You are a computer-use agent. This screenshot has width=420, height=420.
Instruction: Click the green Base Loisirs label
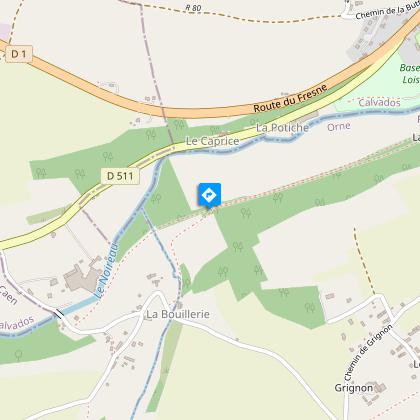tap(410, 74)
